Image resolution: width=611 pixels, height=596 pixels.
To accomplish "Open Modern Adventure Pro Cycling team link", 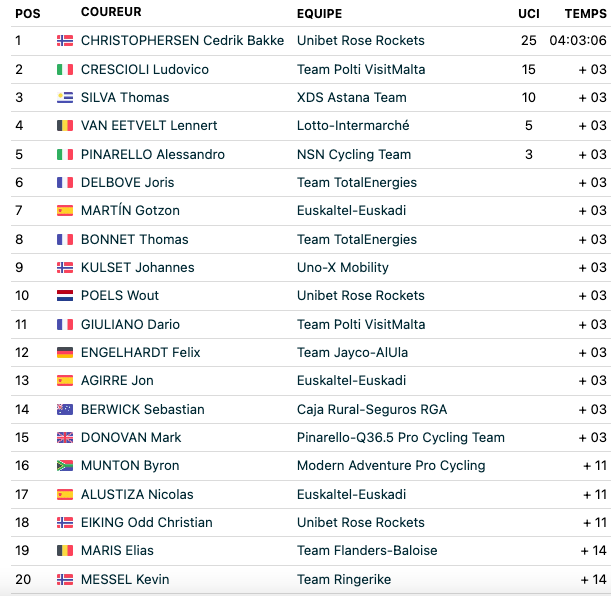I will 391,466.
